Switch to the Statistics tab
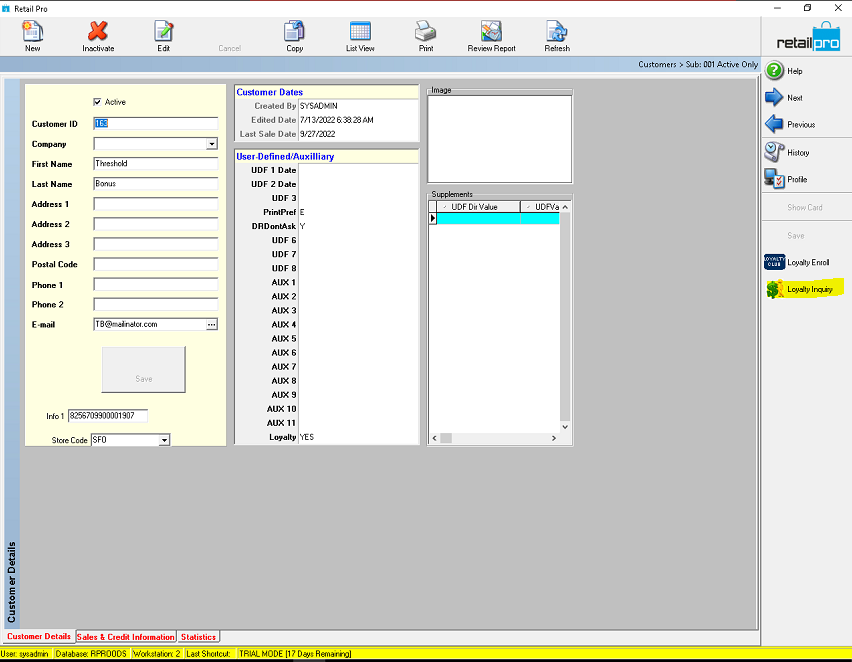 198,637
